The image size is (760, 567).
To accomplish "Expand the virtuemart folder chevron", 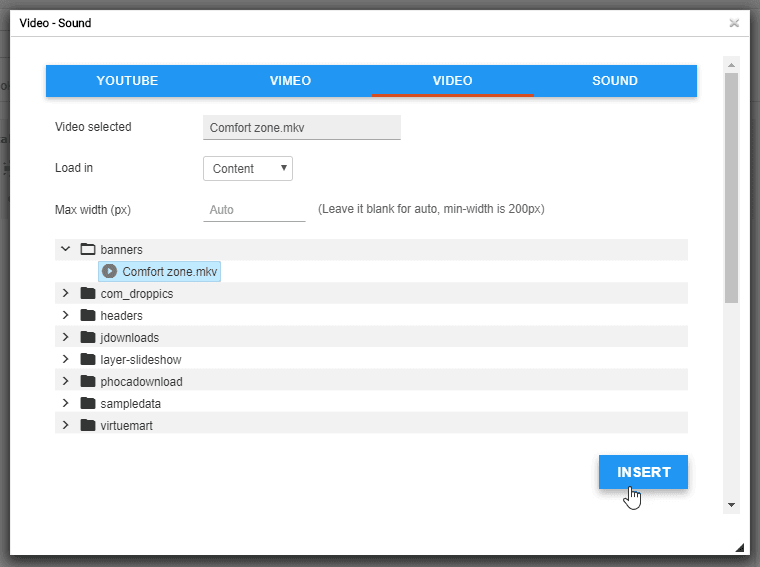I will [x=65, y=425].
